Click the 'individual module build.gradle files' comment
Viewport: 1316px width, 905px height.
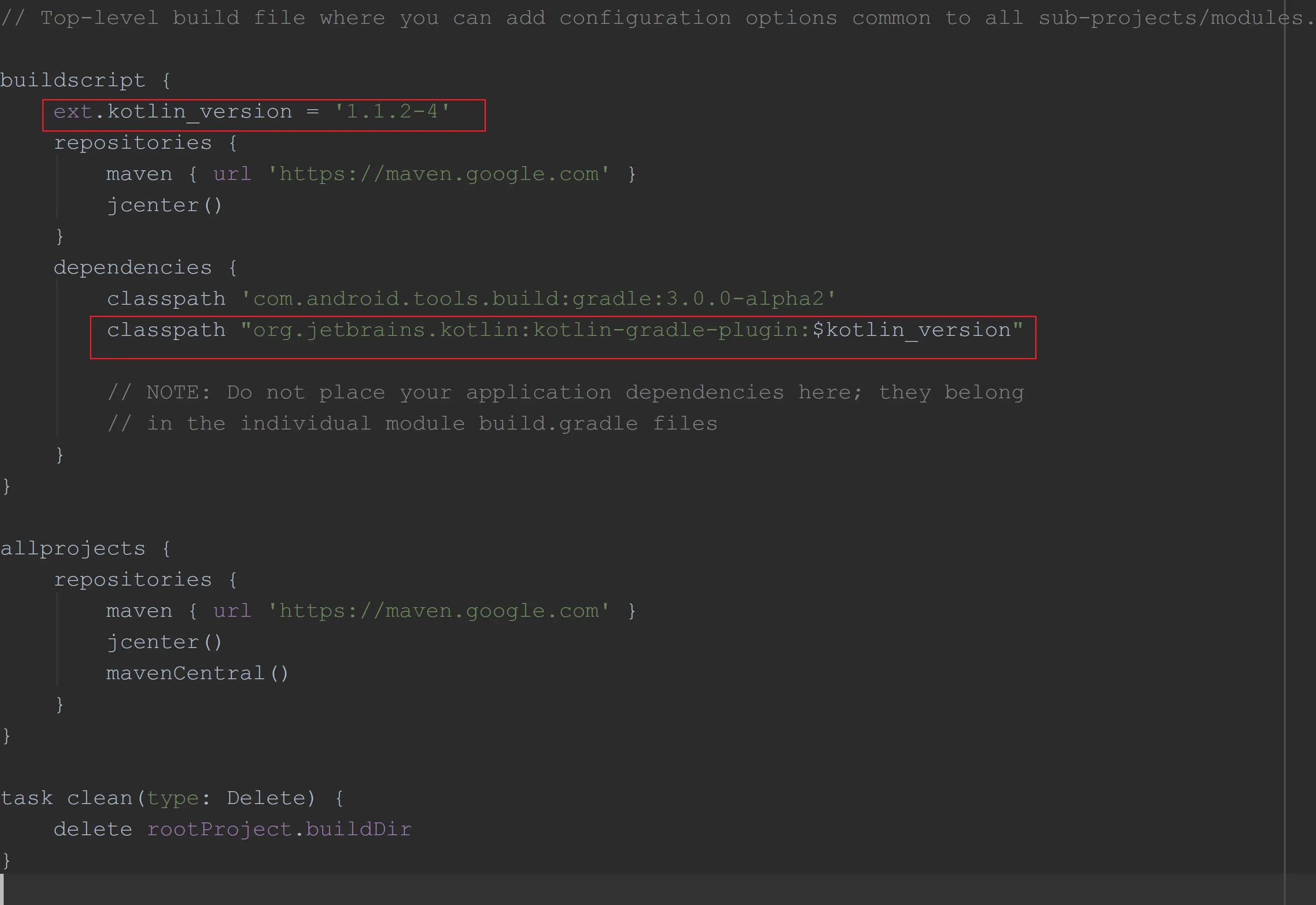pos(412,424)
